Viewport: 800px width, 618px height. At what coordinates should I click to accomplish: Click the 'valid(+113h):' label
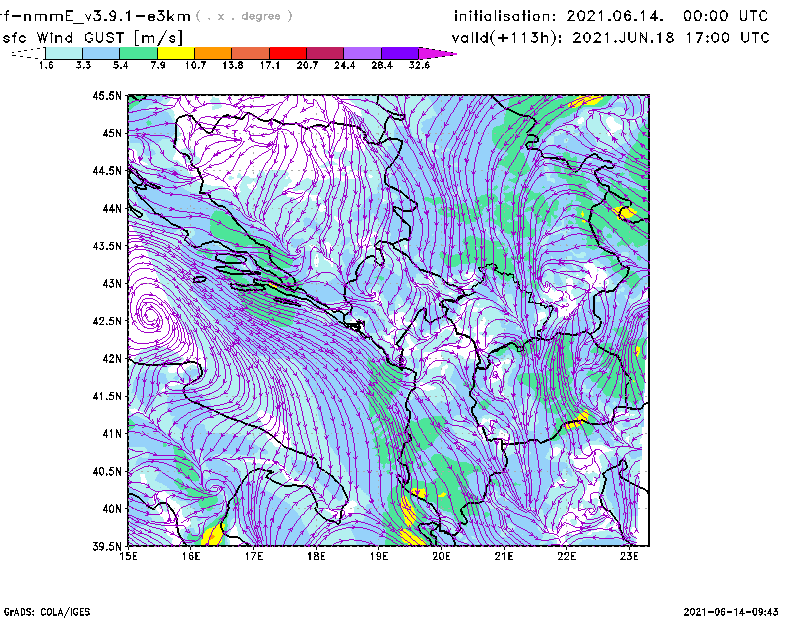(x=508, y=38)
